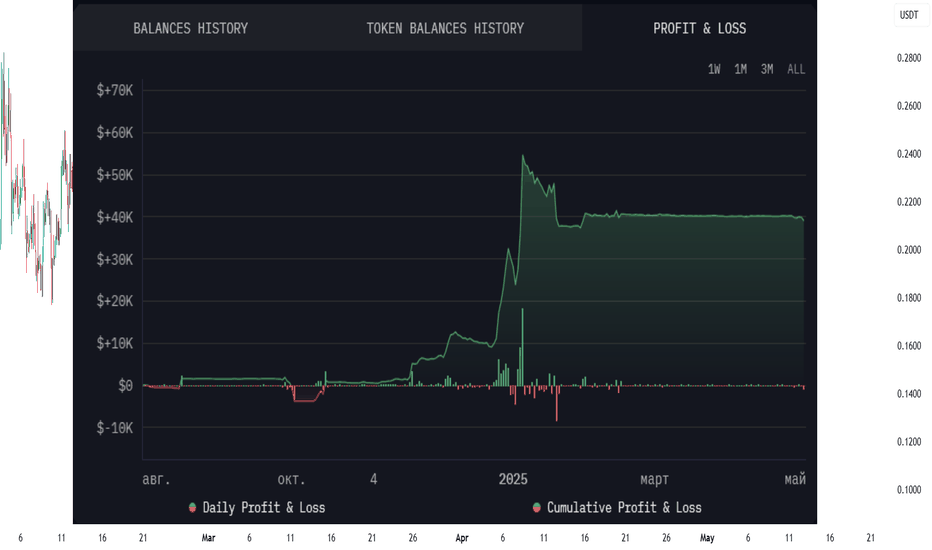The width and height of the screenshot is (932, 550).
Task: Click the $+50K axis label
Action: pyautogui.click(x=115, y=175)
